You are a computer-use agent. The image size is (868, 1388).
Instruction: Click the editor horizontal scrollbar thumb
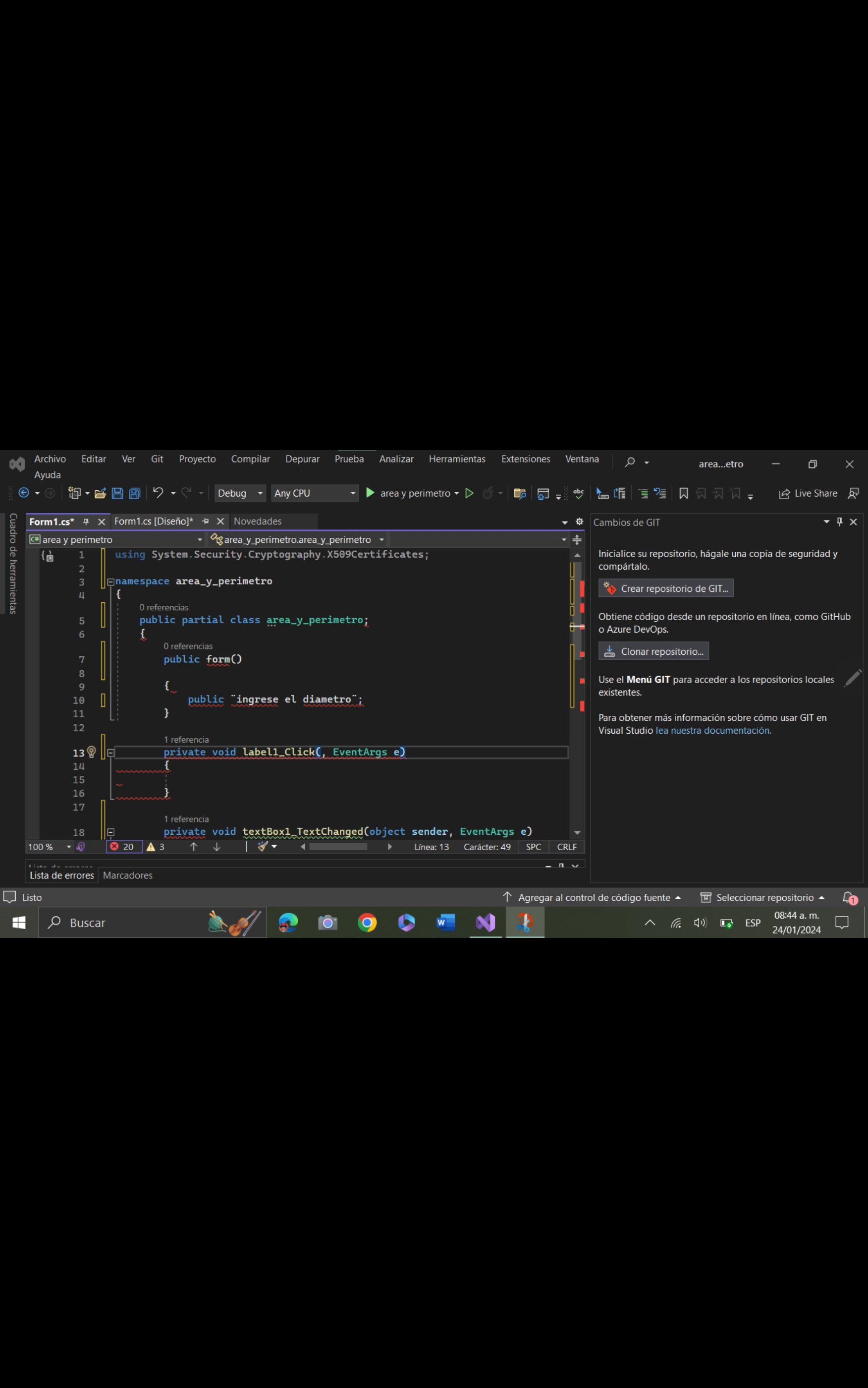click(338, 847)
